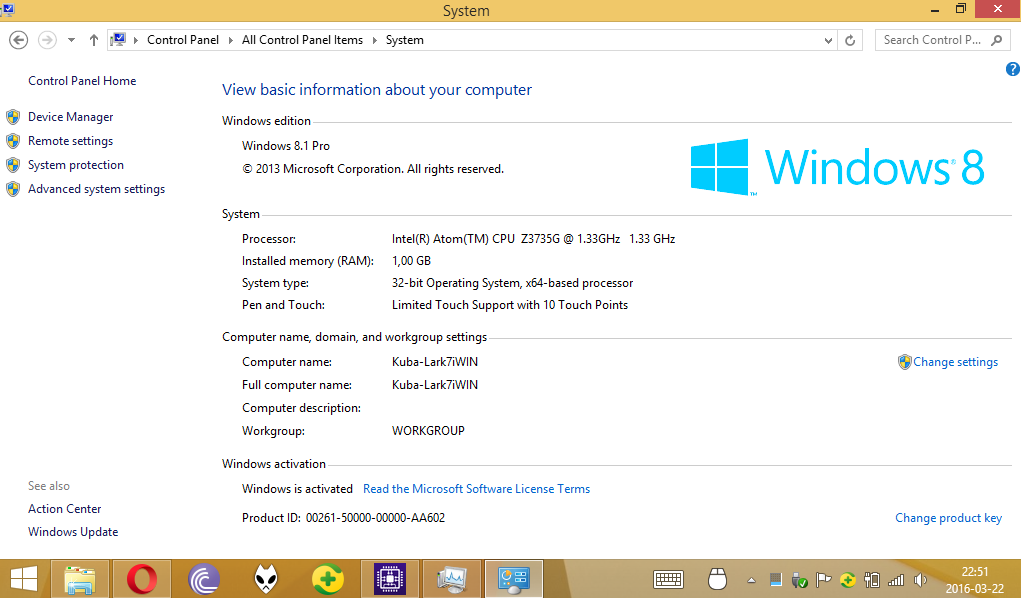Click the Intel Atom processor value
The image size is (1021, 598).
point(533,239)
